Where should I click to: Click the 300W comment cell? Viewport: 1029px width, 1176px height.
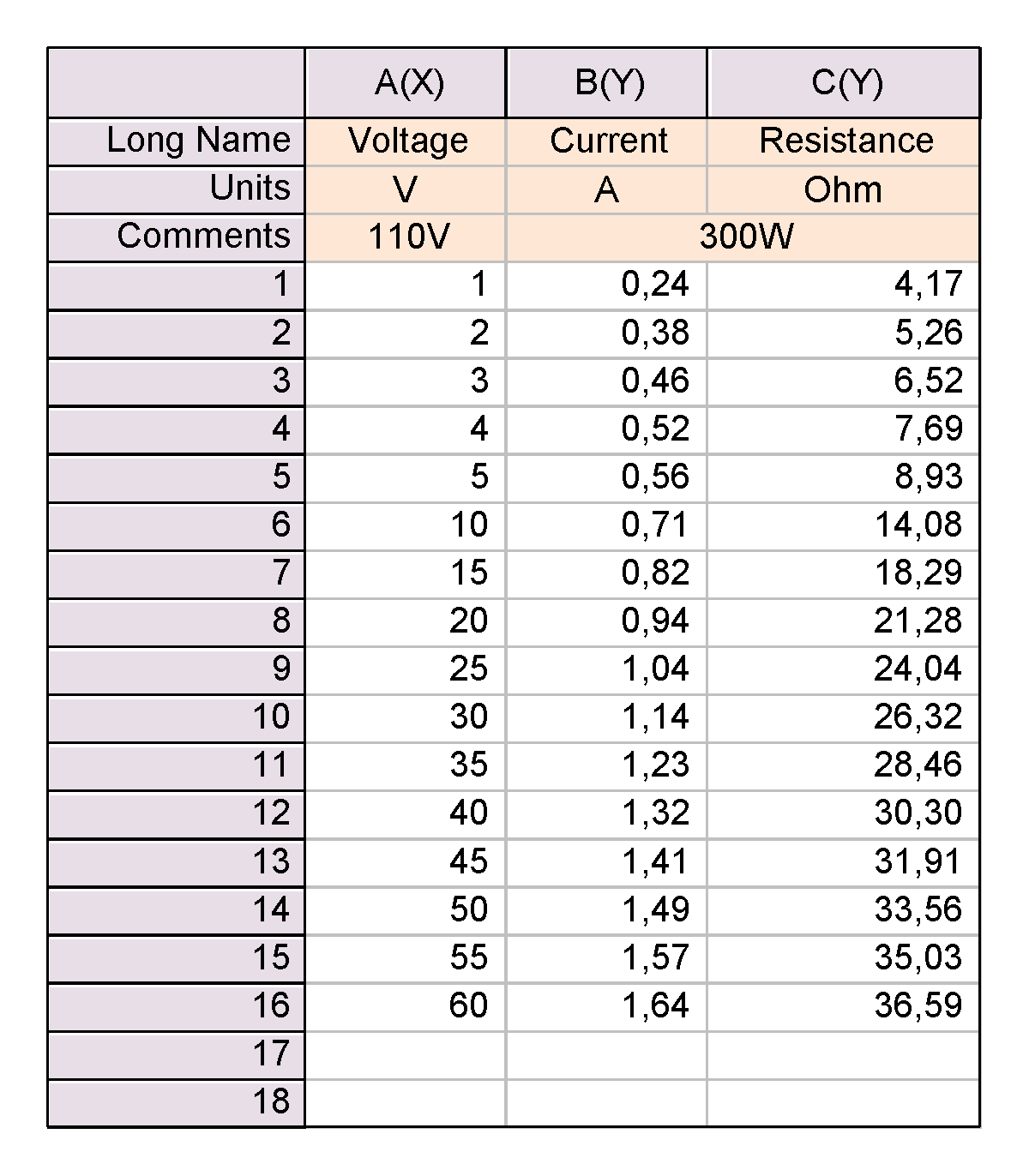click(x=743, y=238)
